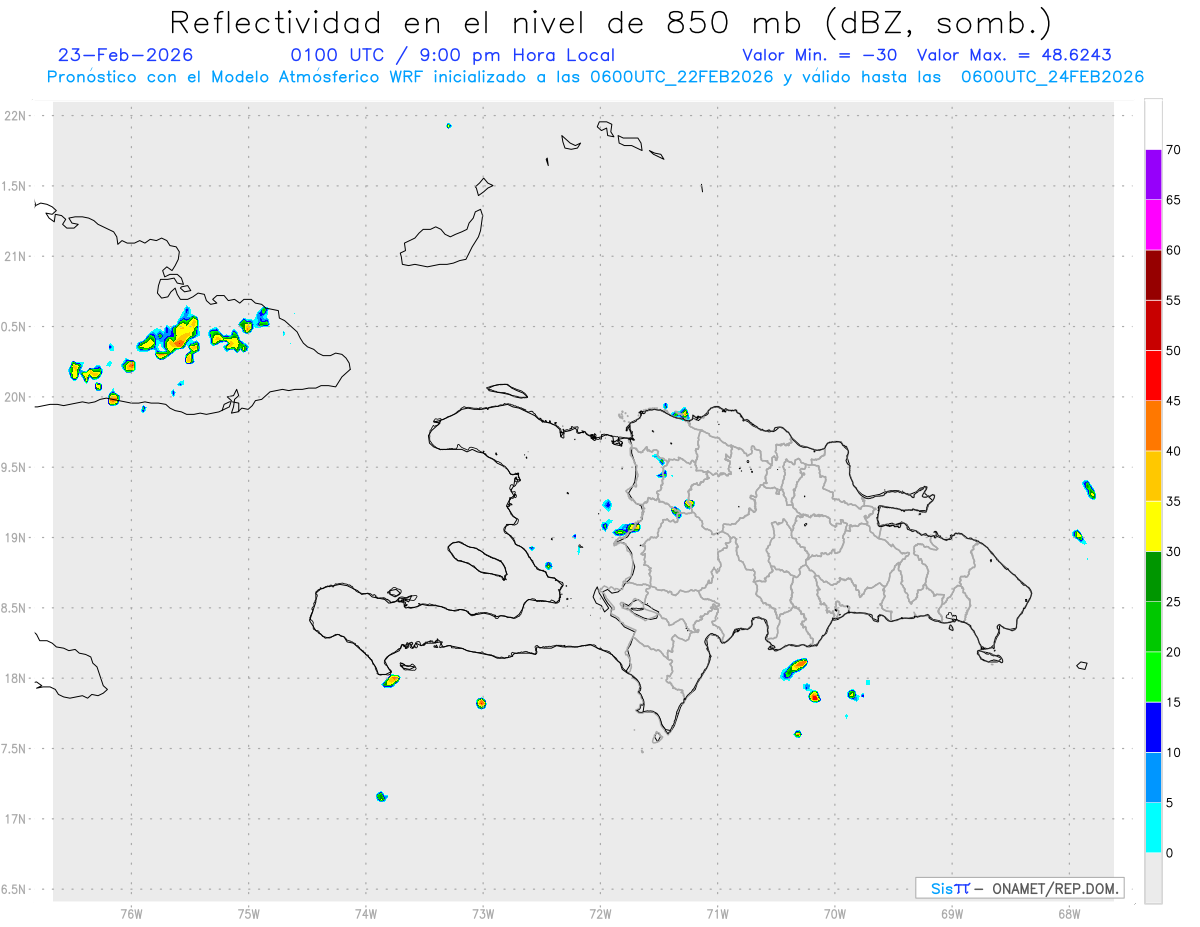Click the date label "23-Feb-2026"
The image size is (1200, 927).
[x=126, y=55]
